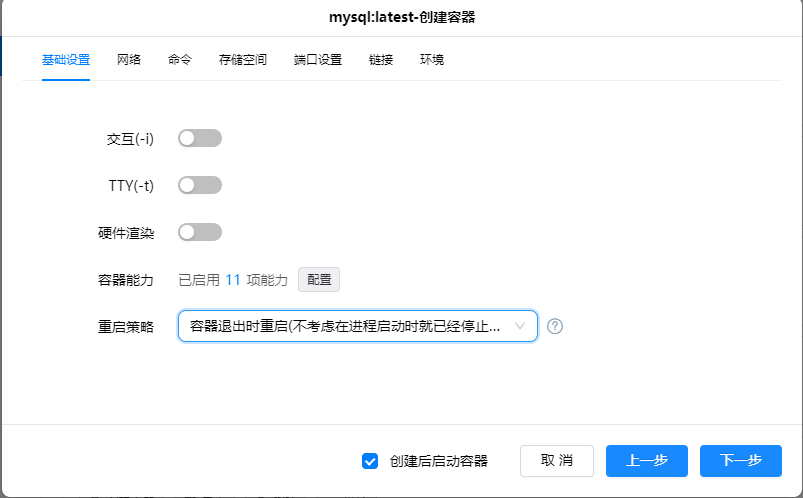This screenshot has height=498, width=803.
Task: Go back with the 上一步 button
Action: (x=647, y=461)
